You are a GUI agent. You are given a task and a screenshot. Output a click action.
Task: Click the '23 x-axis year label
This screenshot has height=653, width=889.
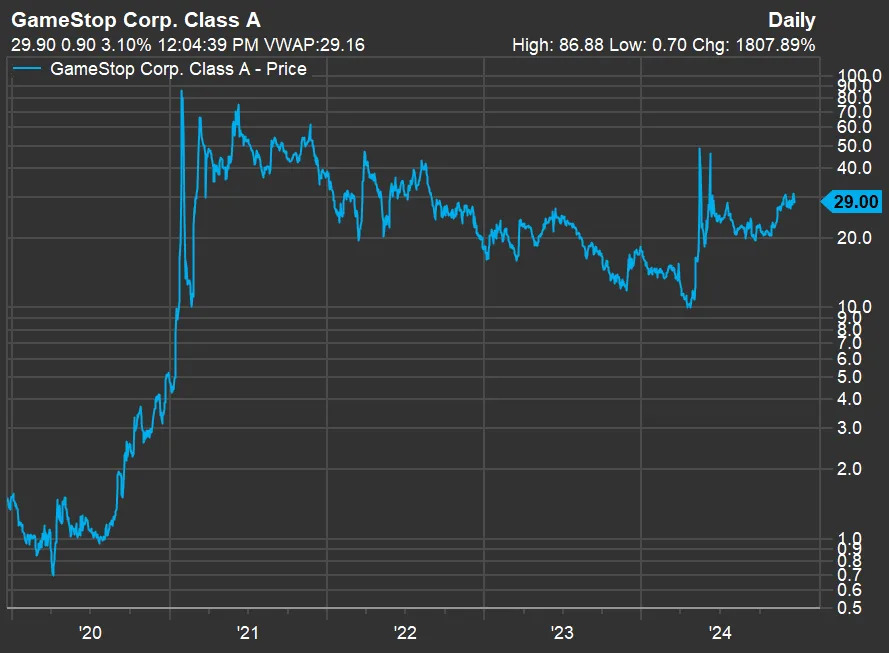pos(562,633)
